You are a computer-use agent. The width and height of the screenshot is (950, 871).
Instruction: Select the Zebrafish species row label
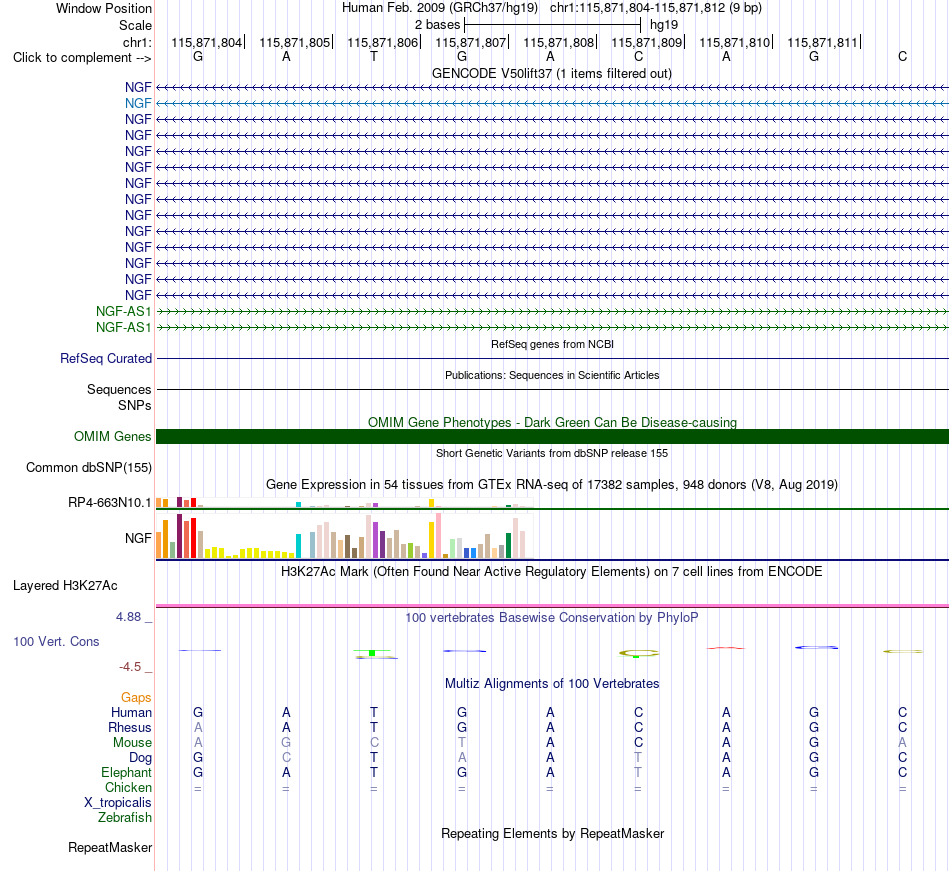coord(125,818)
